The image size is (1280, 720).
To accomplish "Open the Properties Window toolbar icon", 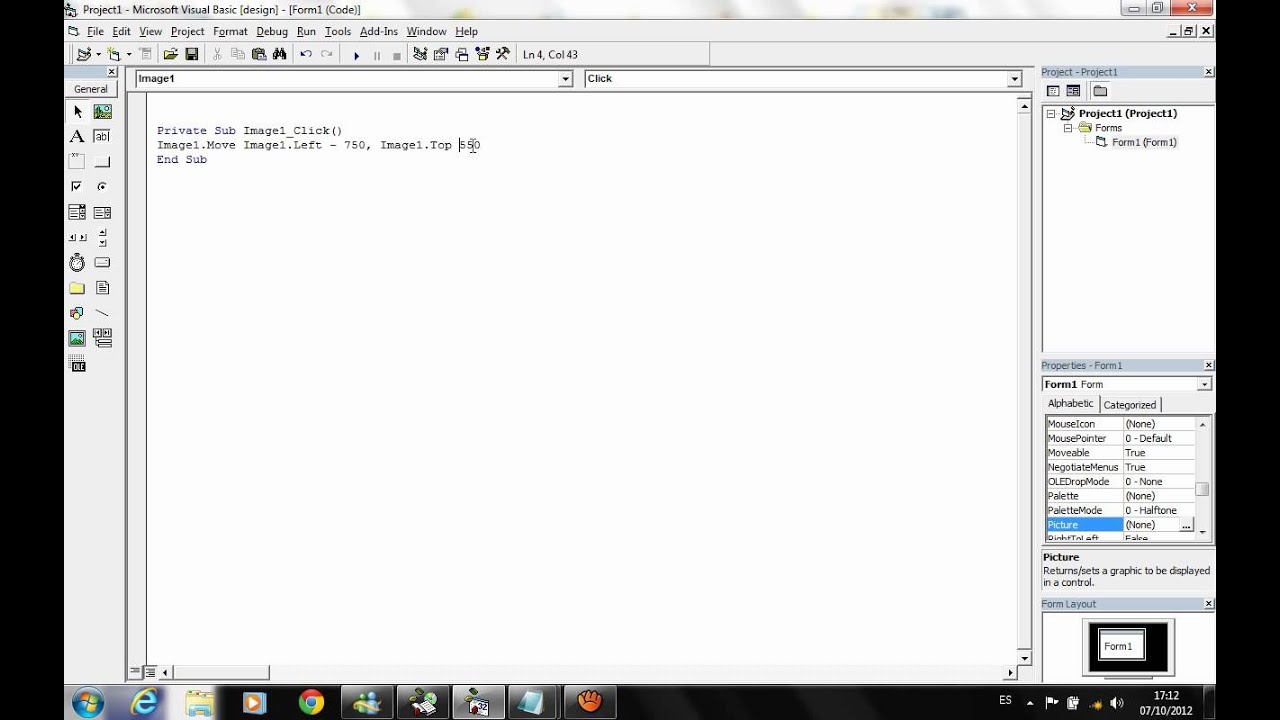I will (x=441, y=55).
